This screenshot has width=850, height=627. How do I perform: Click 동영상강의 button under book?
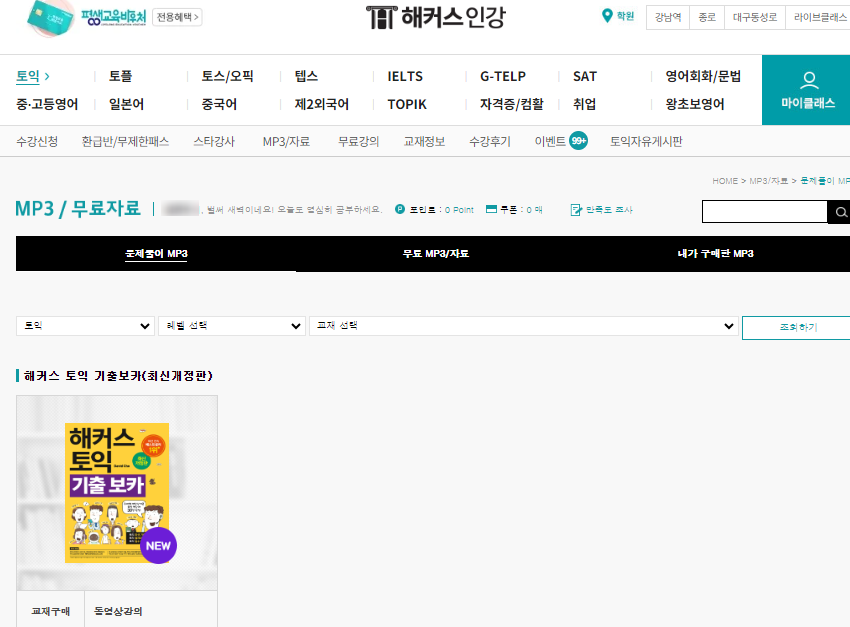[x=118, y=611]
